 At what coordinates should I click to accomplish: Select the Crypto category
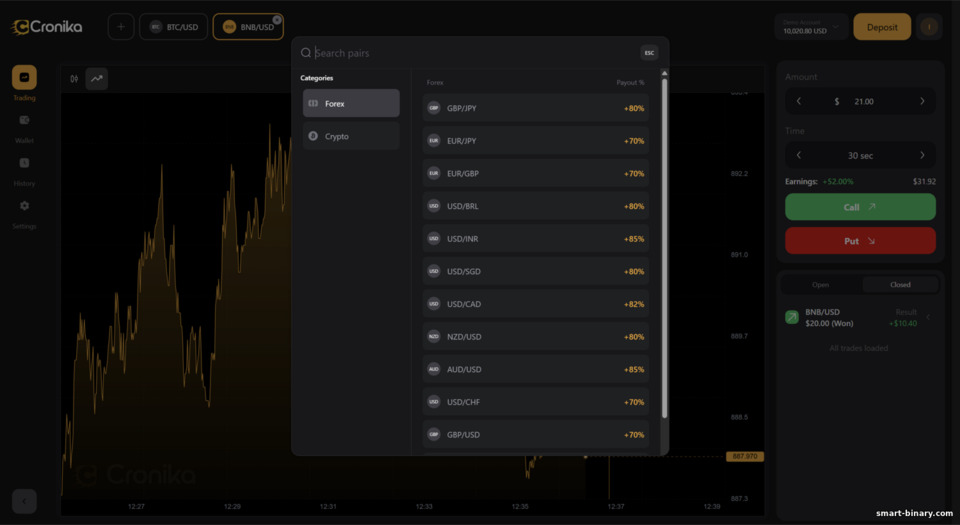tap(351, 136)
